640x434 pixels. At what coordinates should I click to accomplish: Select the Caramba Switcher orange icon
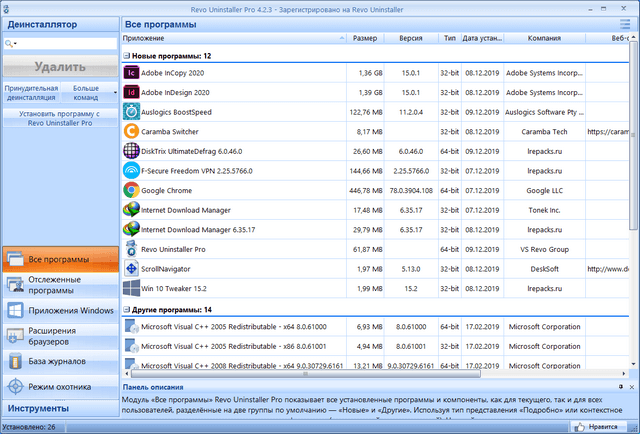131,131
